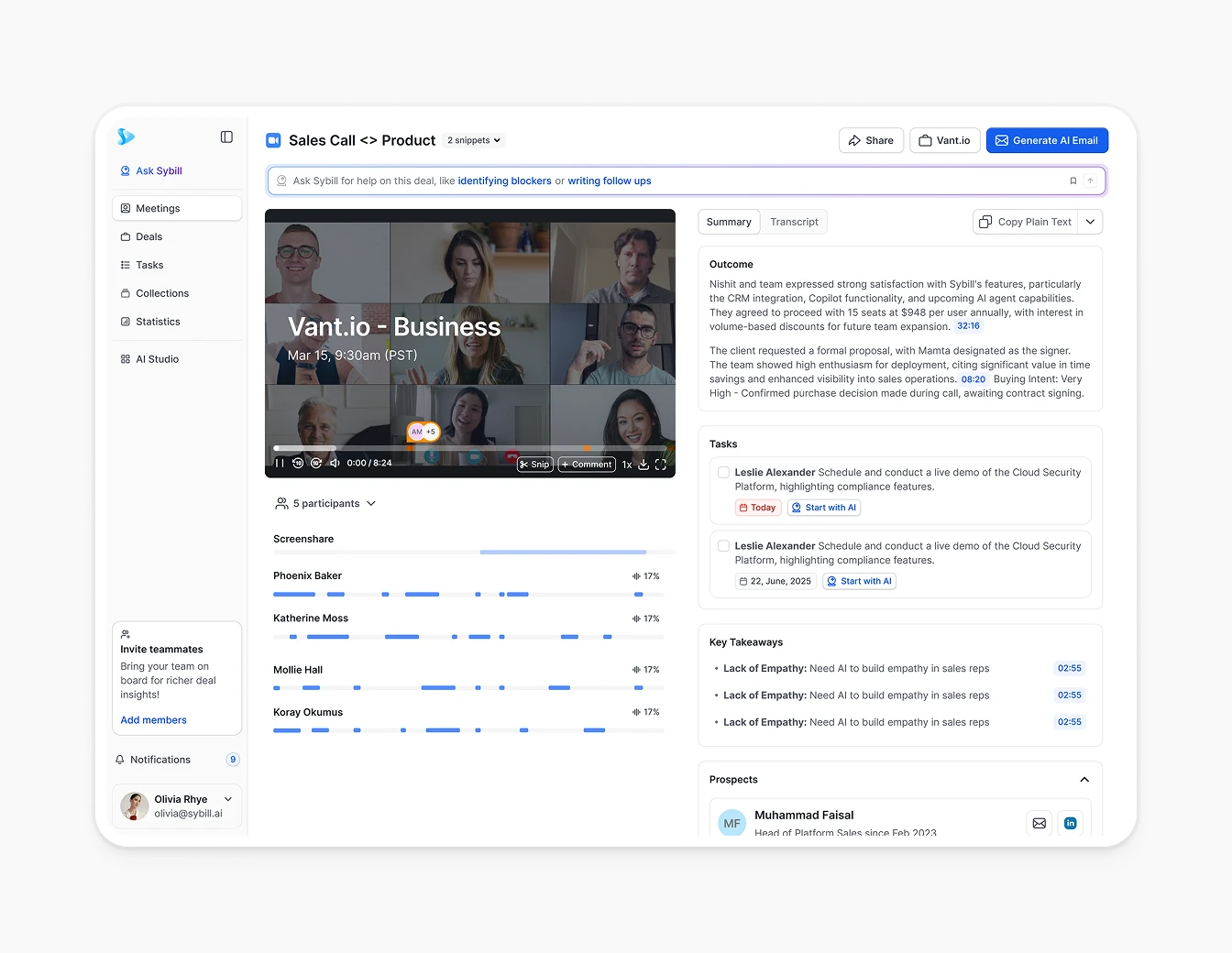Open Copy Plain Text dropdown arrow
The width and height of the screenshot is (1232, 953).
click(x=1090, y=222)
